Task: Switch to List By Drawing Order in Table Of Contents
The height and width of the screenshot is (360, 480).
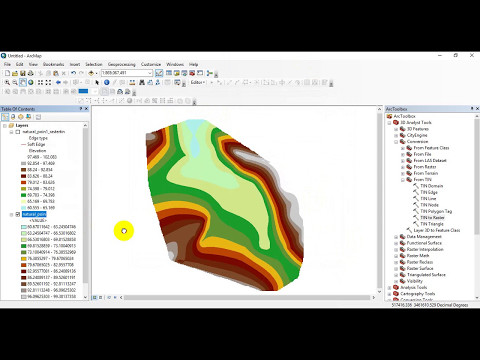Action: [5, 117]
